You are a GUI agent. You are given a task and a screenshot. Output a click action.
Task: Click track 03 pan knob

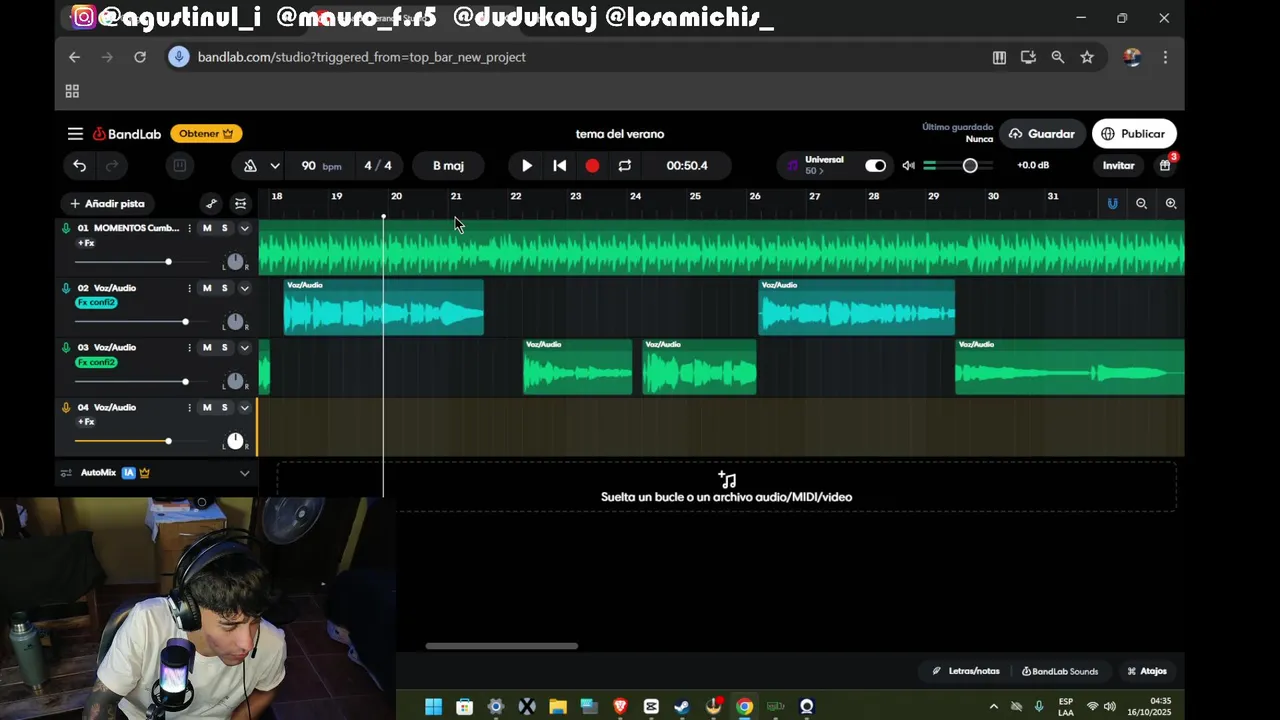pos(235,381)
